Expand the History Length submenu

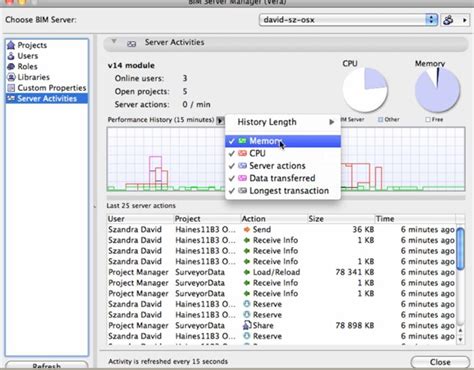click(283, 122)
